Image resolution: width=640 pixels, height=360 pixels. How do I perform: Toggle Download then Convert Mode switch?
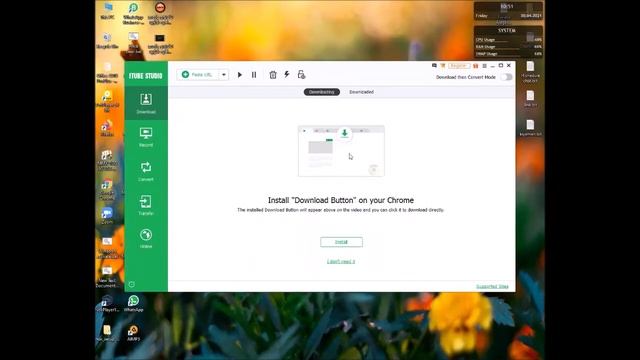coord(506,77)
